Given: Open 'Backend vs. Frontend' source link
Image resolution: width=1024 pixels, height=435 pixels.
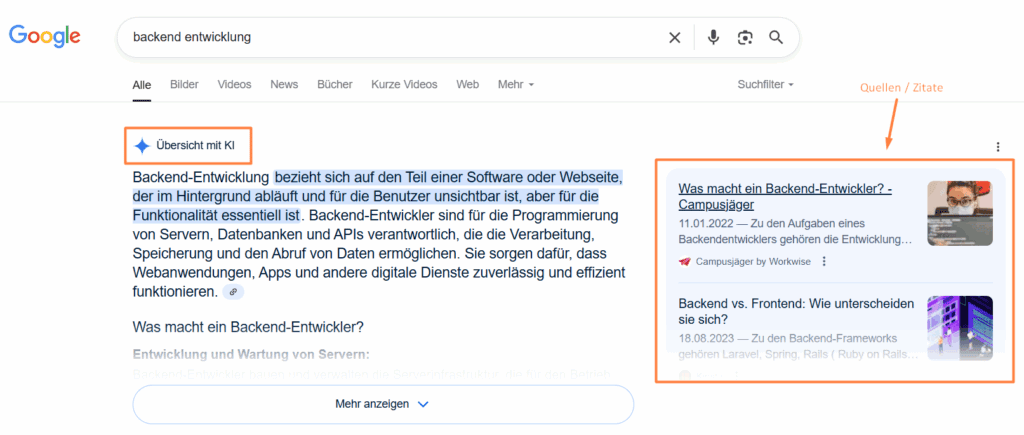Looking at the screenshot, I should pos(798,312).
